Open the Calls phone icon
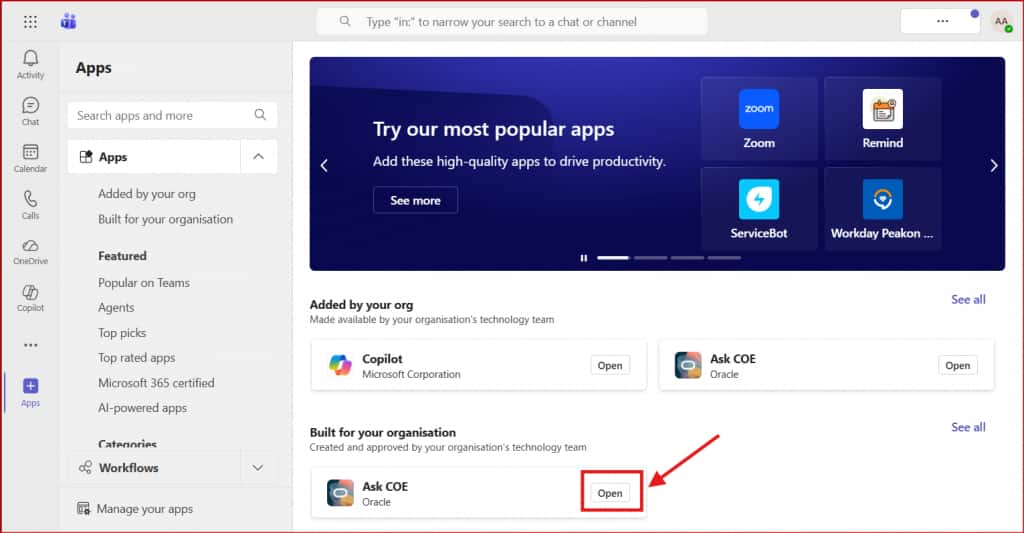The image size is (1024, 533). point(30,204)
